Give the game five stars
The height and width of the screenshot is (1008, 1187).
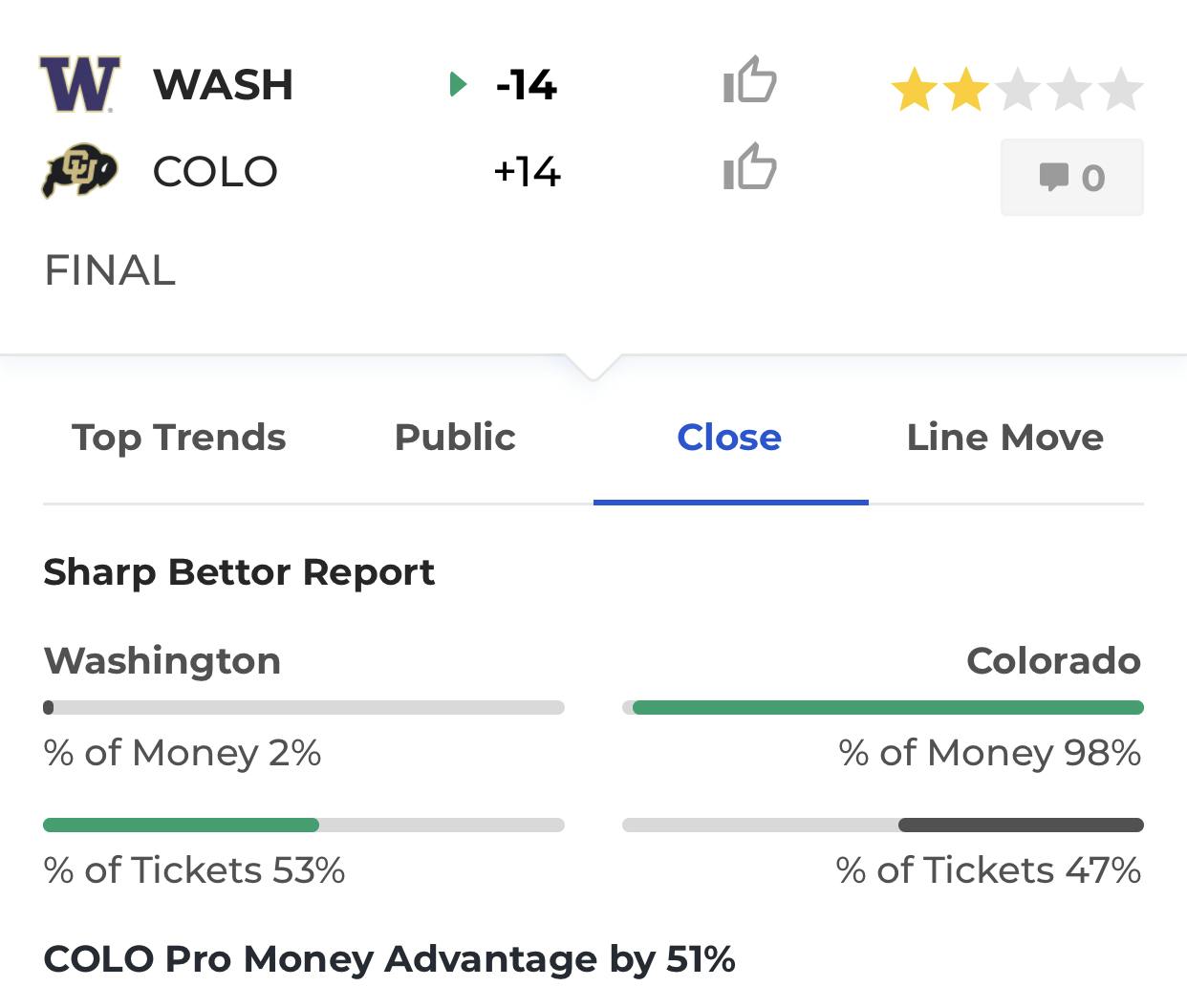pyautogui.click(x=1121, y=90)
